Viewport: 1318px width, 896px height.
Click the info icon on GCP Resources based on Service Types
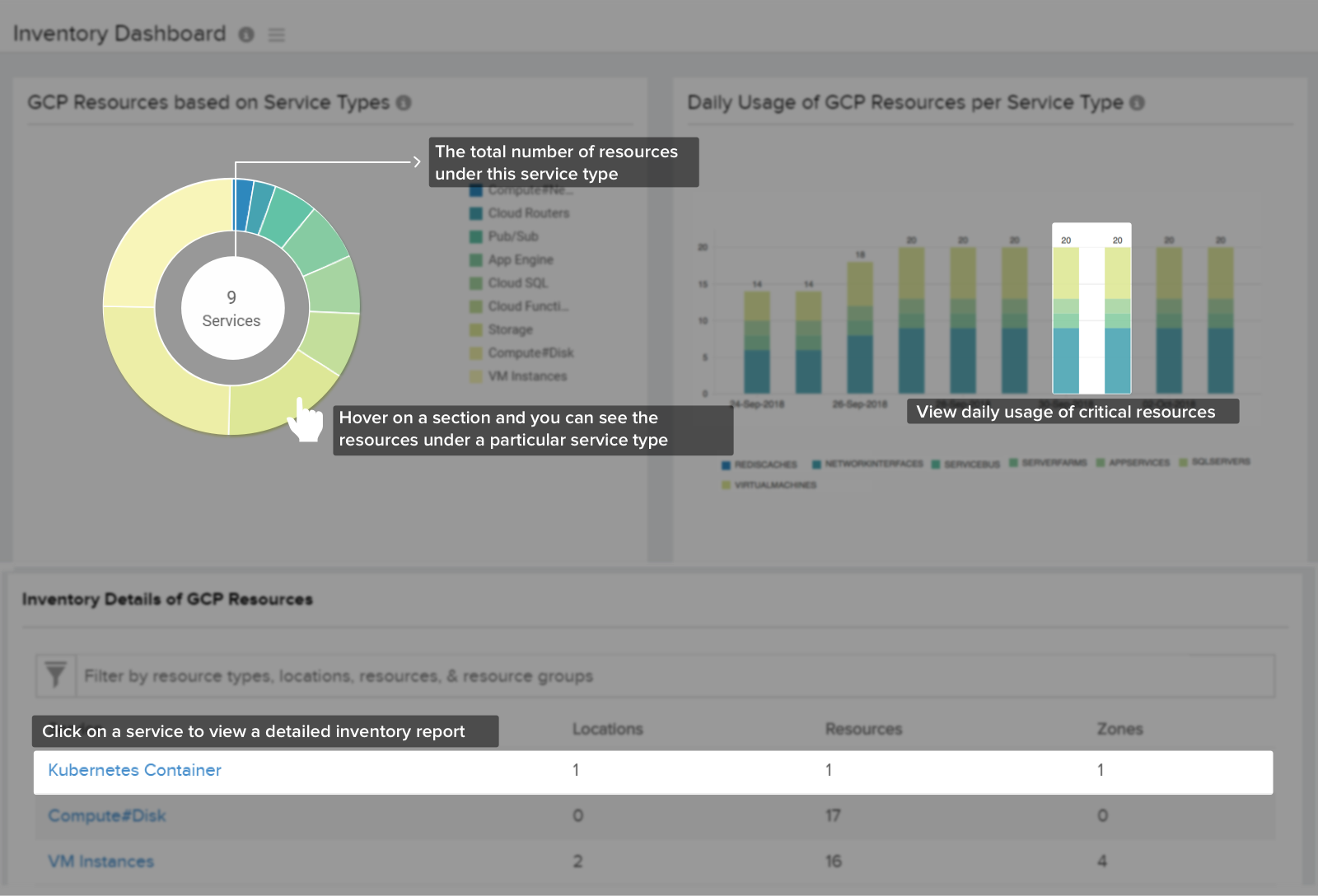click(x=404, y=102)
